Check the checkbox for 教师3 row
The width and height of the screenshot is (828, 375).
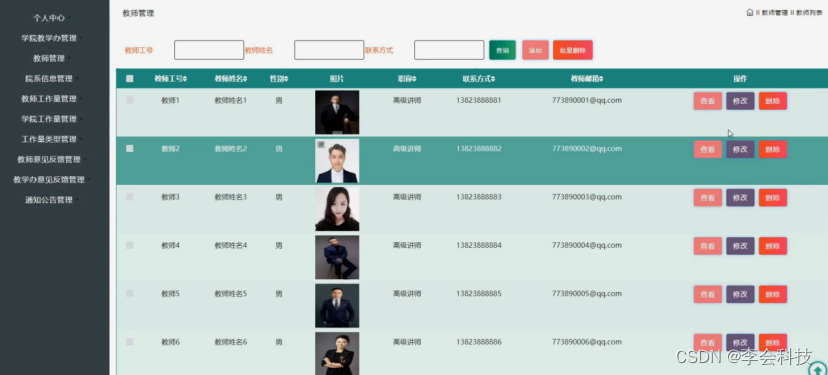click(x=129, y=196)
